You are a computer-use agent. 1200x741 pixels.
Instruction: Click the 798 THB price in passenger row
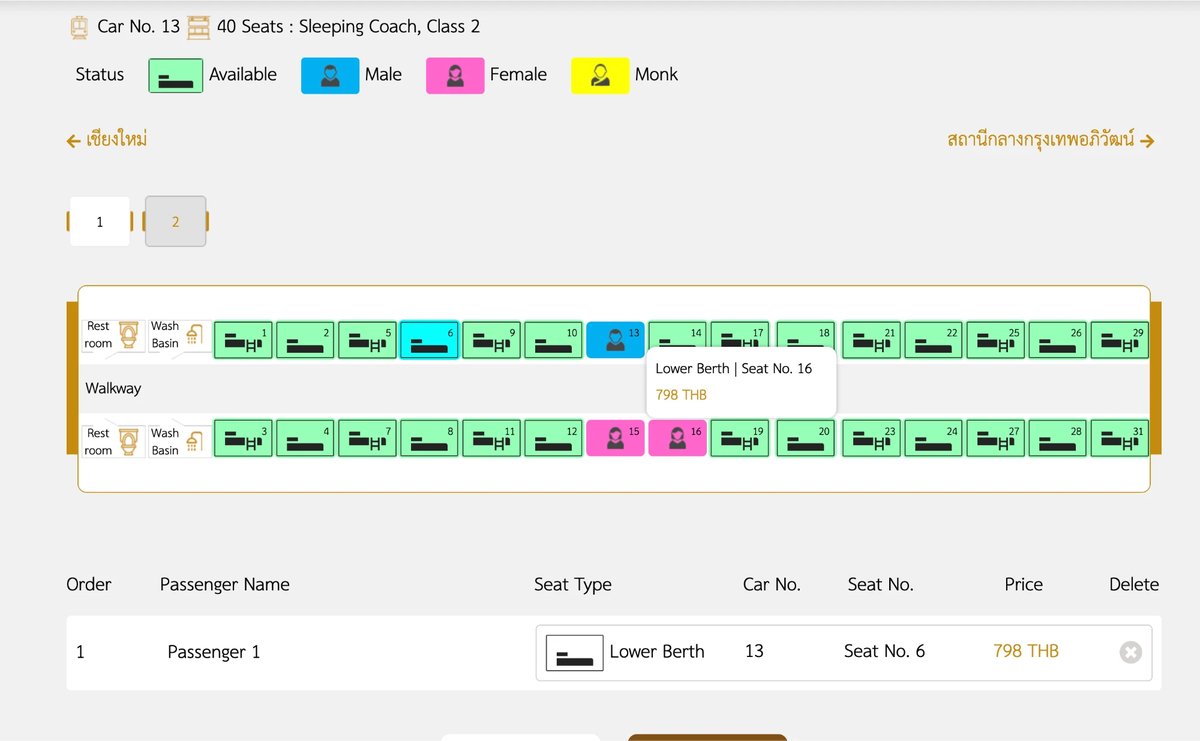pyautogui.click(x=1026, y=651)
